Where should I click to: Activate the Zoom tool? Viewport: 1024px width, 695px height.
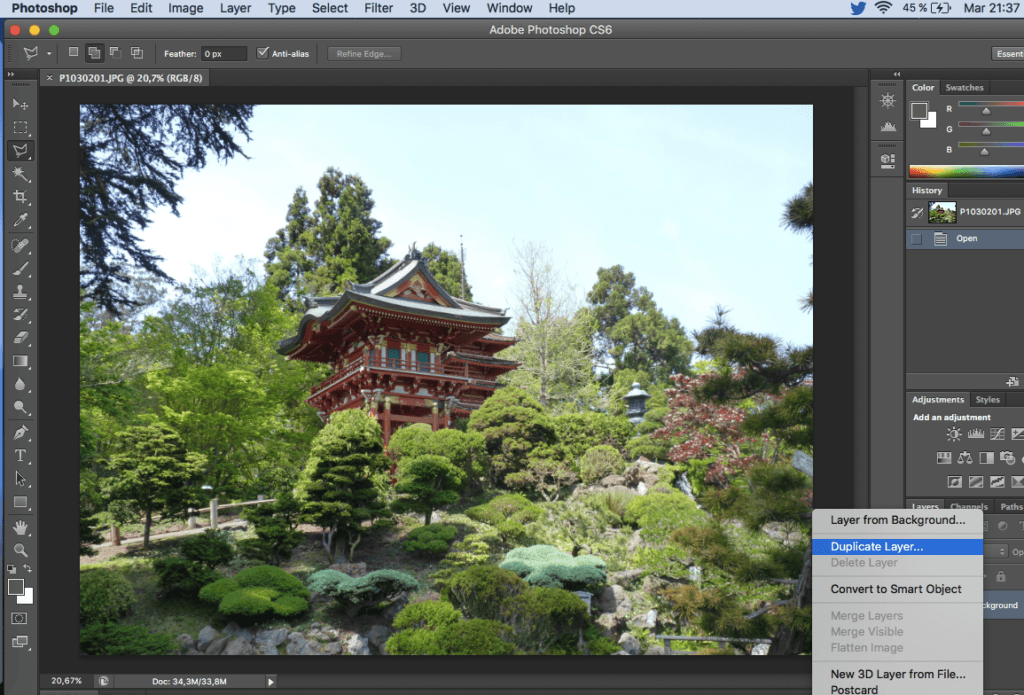point(20,550)
